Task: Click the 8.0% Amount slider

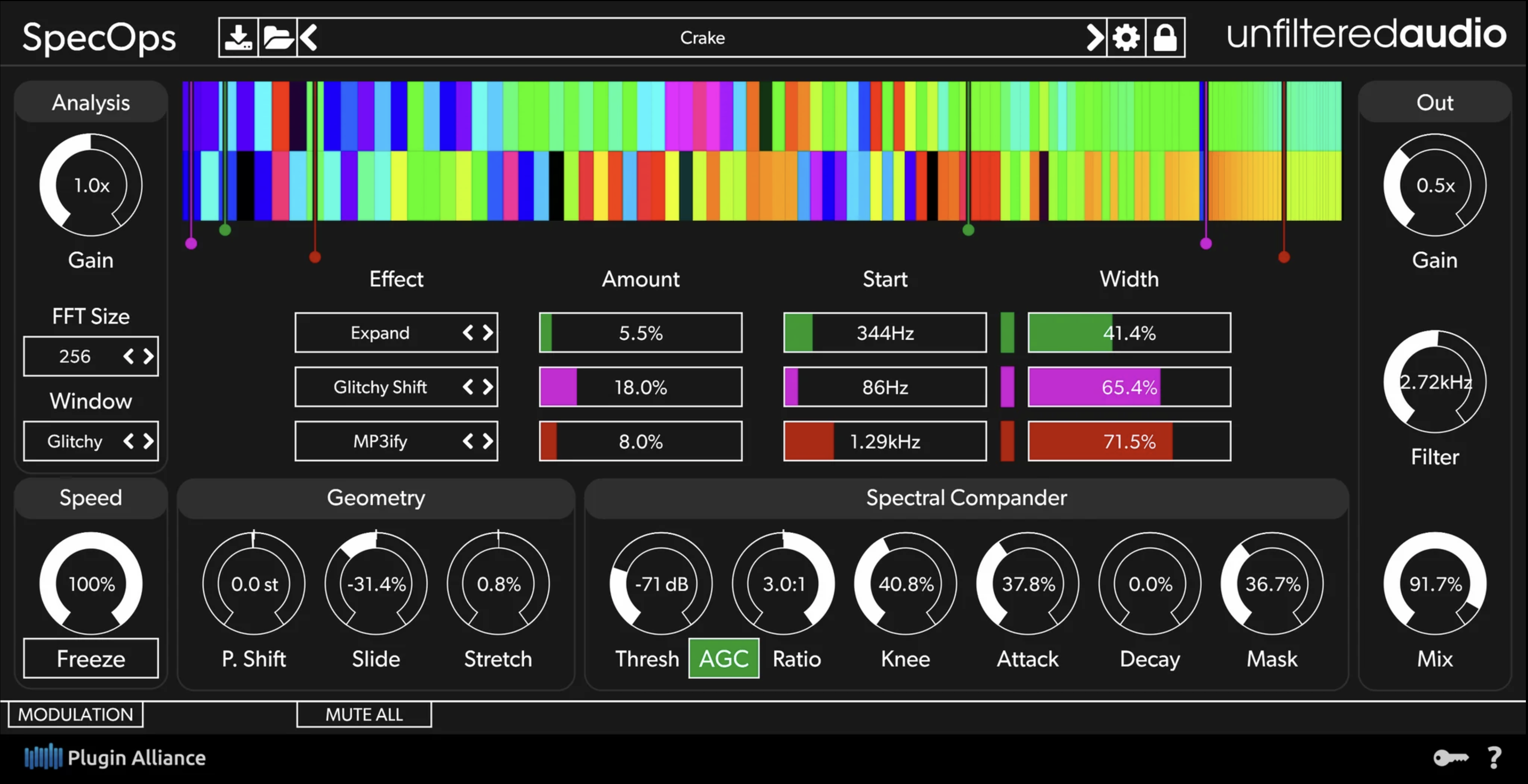Action: click(641, 441)
